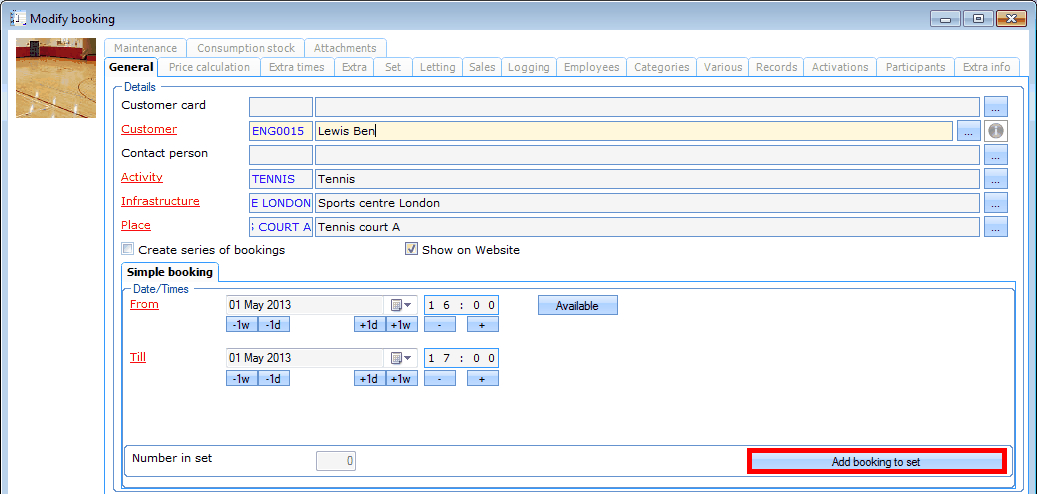Open the Activity lookup button
Viewport: 1037px width, 494px height.
point(995,179)
